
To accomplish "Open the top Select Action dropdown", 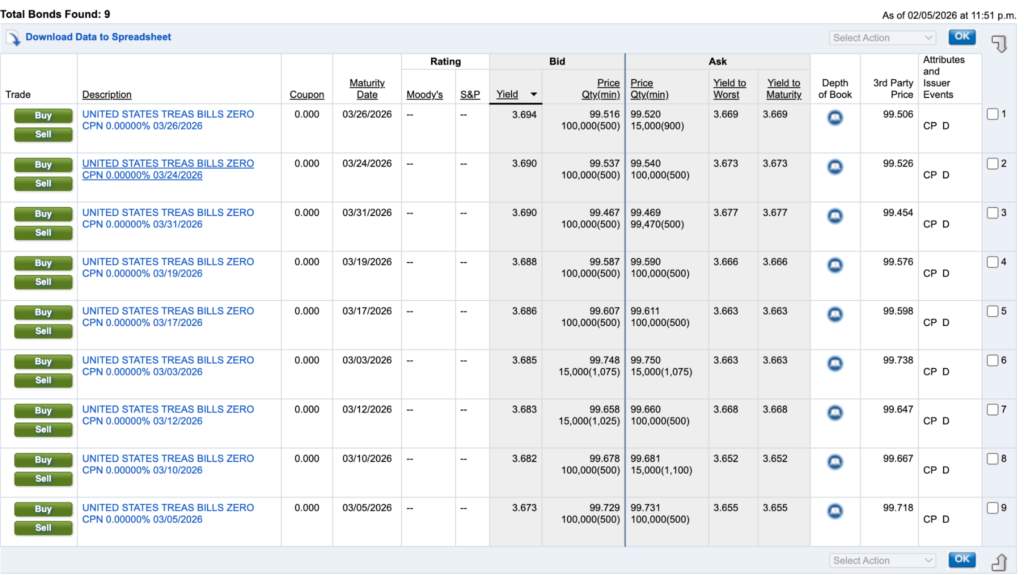I will point(882,38).
